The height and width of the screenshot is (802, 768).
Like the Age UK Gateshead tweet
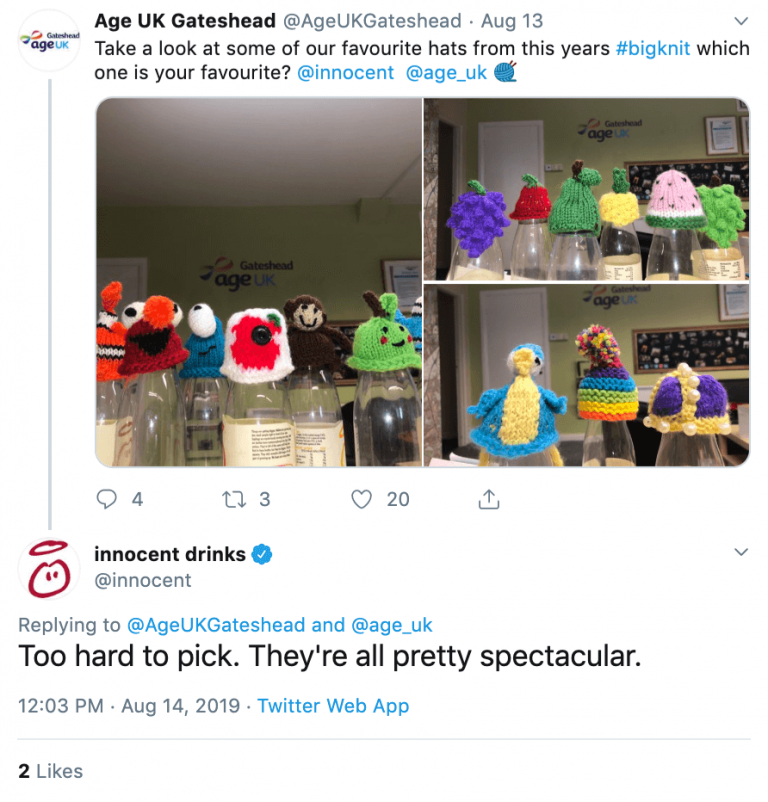click(x=364, y=498)
